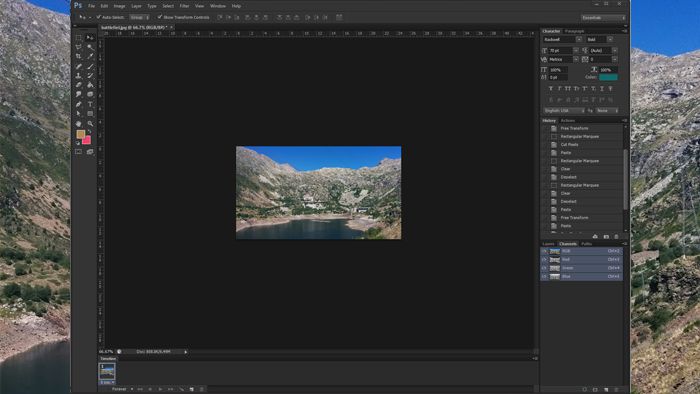Image resolution: width=700 pixels, height=394 pixels.
Task: Select the Move tool in toolbox
Action: click(90, 38)
